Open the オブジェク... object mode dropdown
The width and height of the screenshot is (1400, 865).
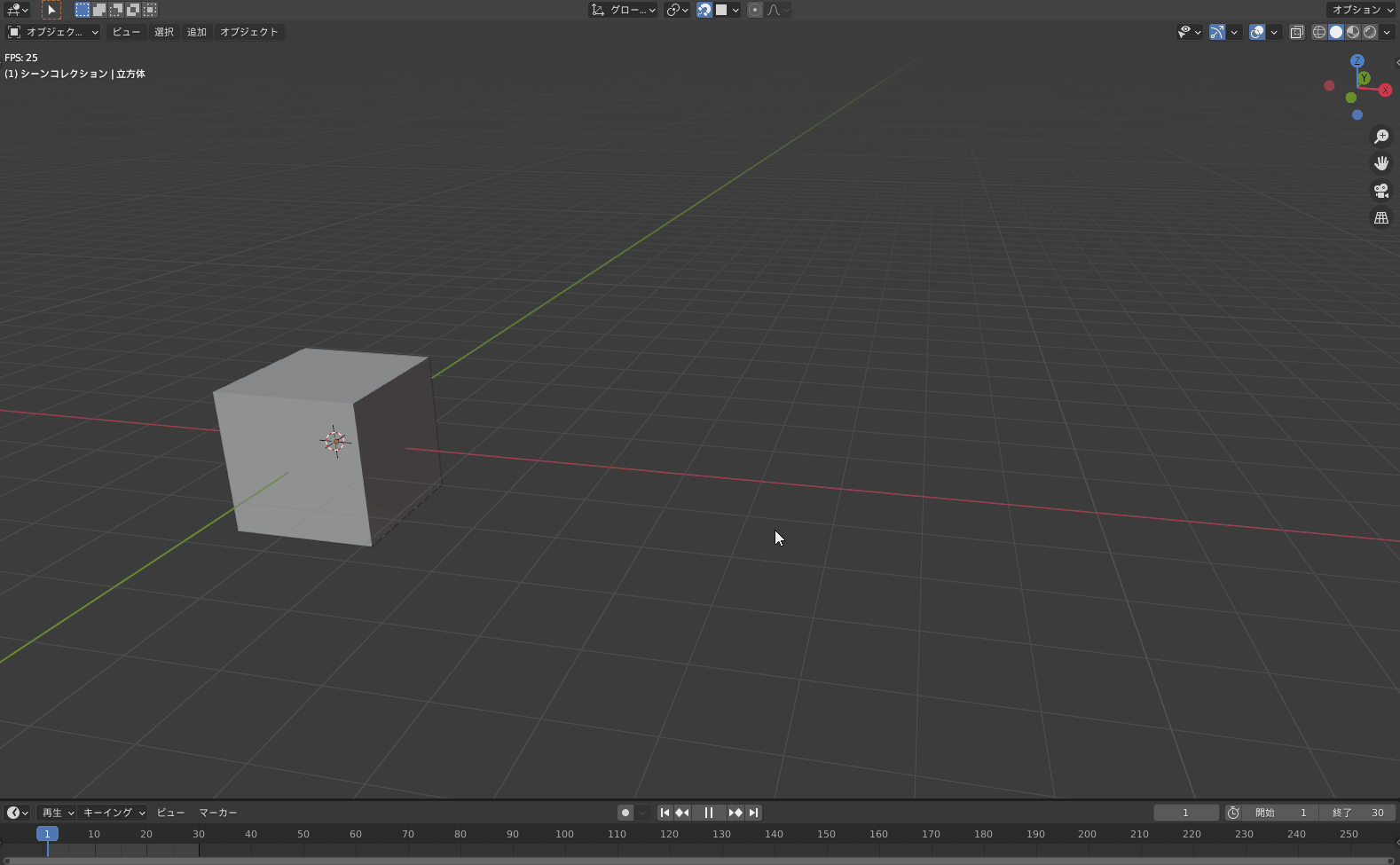[53, 32]
